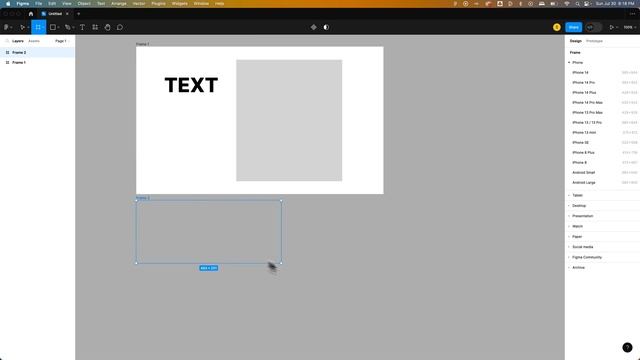Open a new tab with plus icon
The width and height of the screenshot is (640, 360).
[78, 14]
